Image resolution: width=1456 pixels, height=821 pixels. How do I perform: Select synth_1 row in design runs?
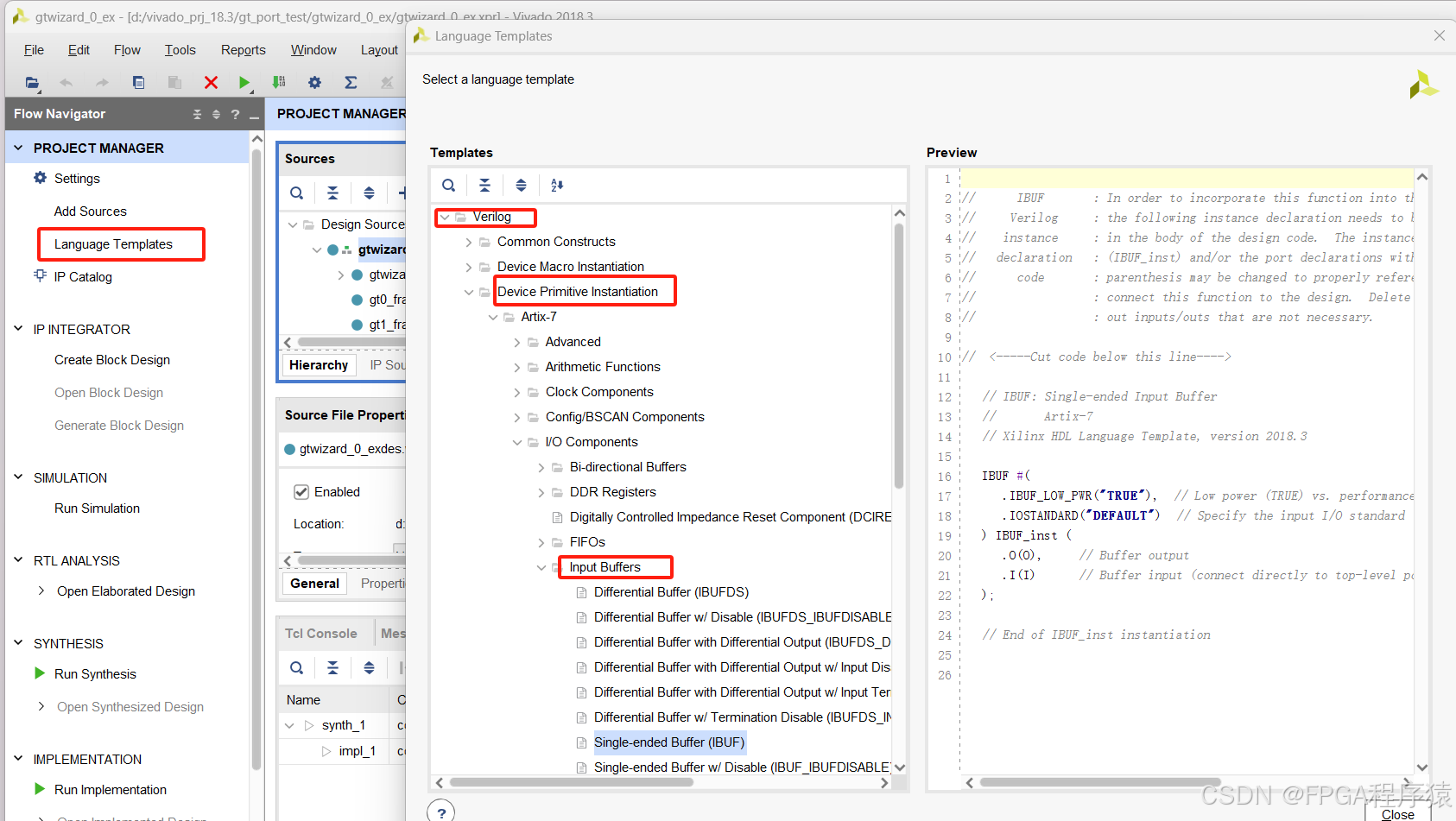pyautogui.click(x=344, y=725)
